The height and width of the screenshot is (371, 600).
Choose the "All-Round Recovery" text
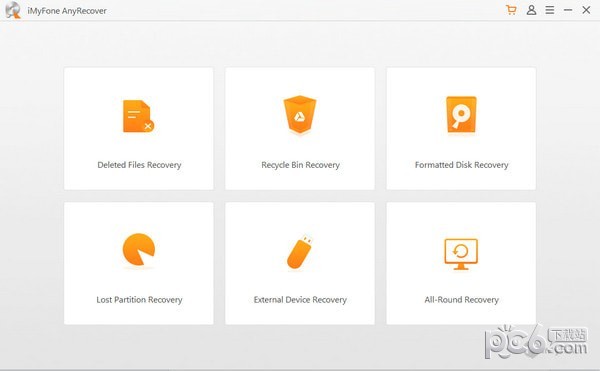(x=461, y=299)
